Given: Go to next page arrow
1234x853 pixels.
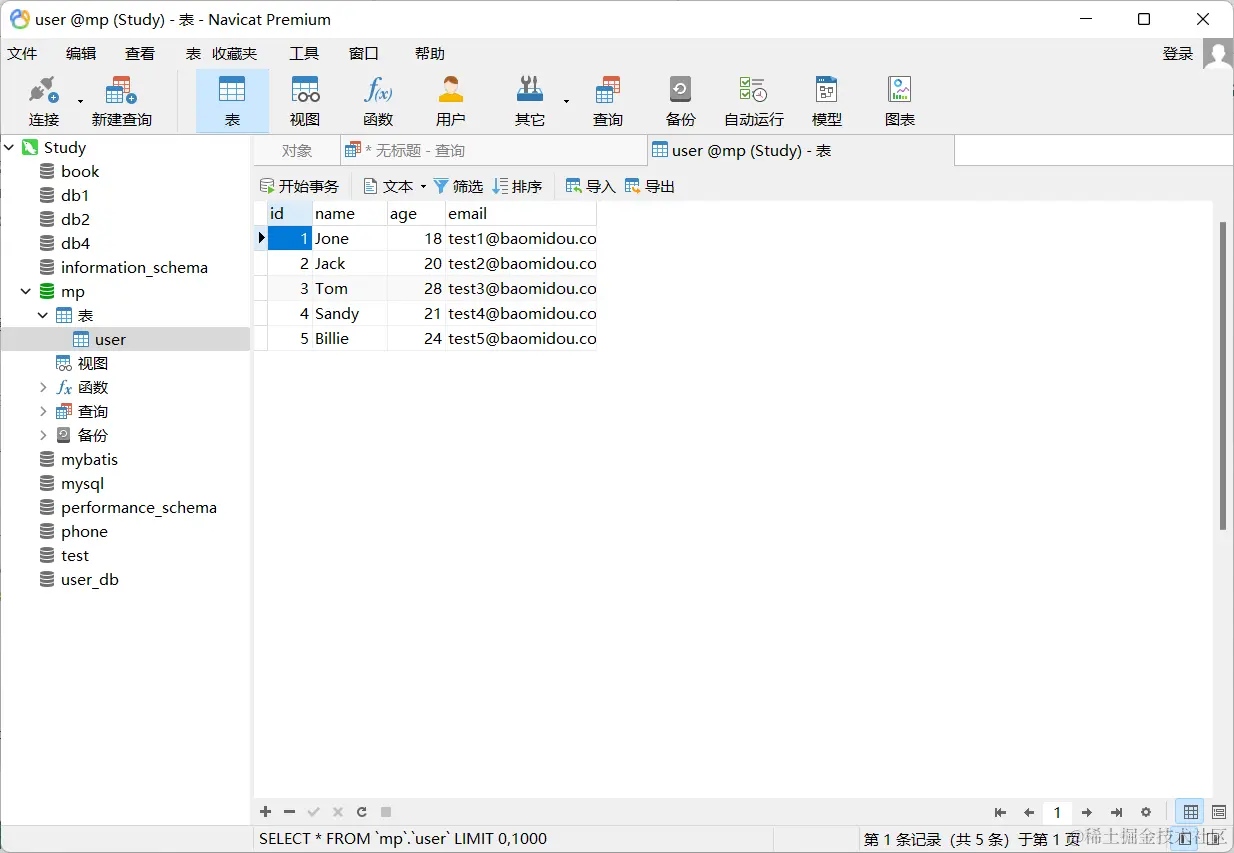Looking at the screenshot, I should click(1087, 813).
